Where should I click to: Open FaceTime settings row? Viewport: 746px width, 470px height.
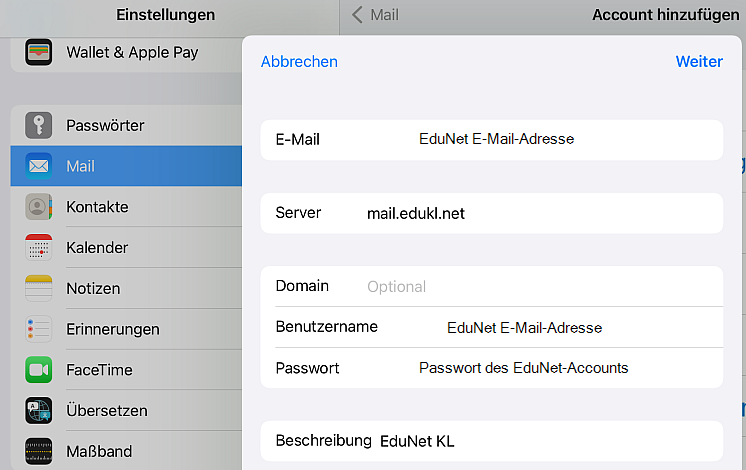point(126,370)
